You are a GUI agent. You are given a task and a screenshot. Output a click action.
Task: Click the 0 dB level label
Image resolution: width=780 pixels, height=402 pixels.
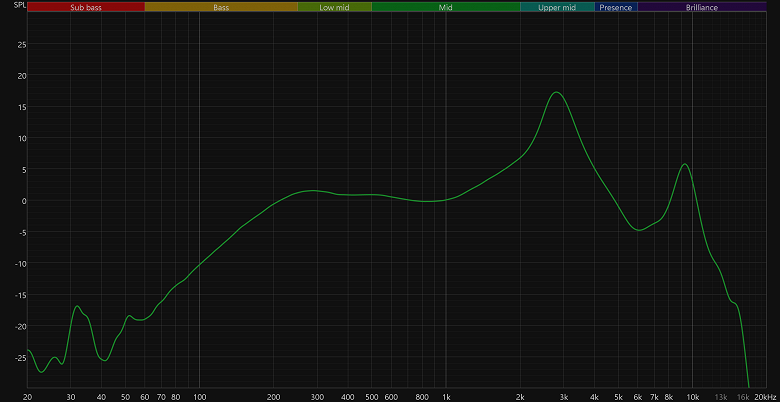click(24, 201)
